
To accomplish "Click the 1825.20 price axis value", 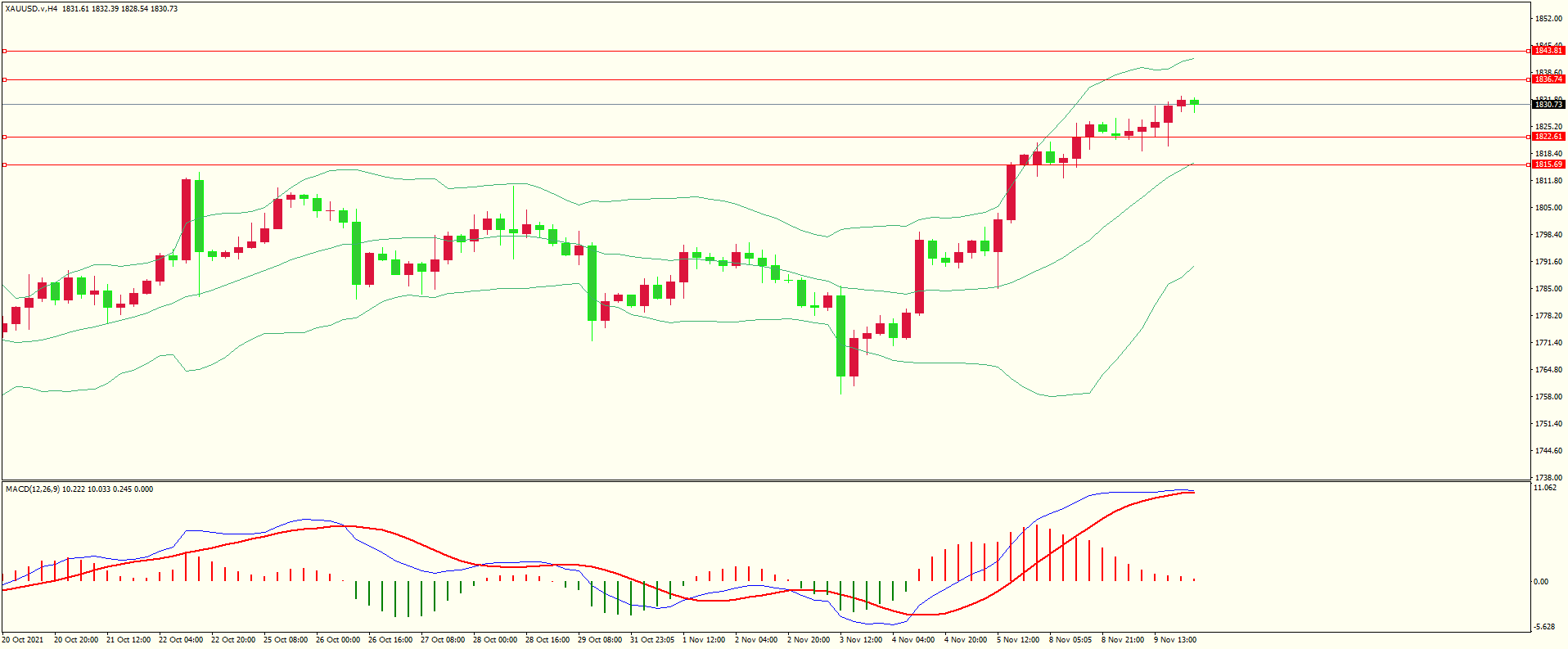I will tap(1548, 127).
